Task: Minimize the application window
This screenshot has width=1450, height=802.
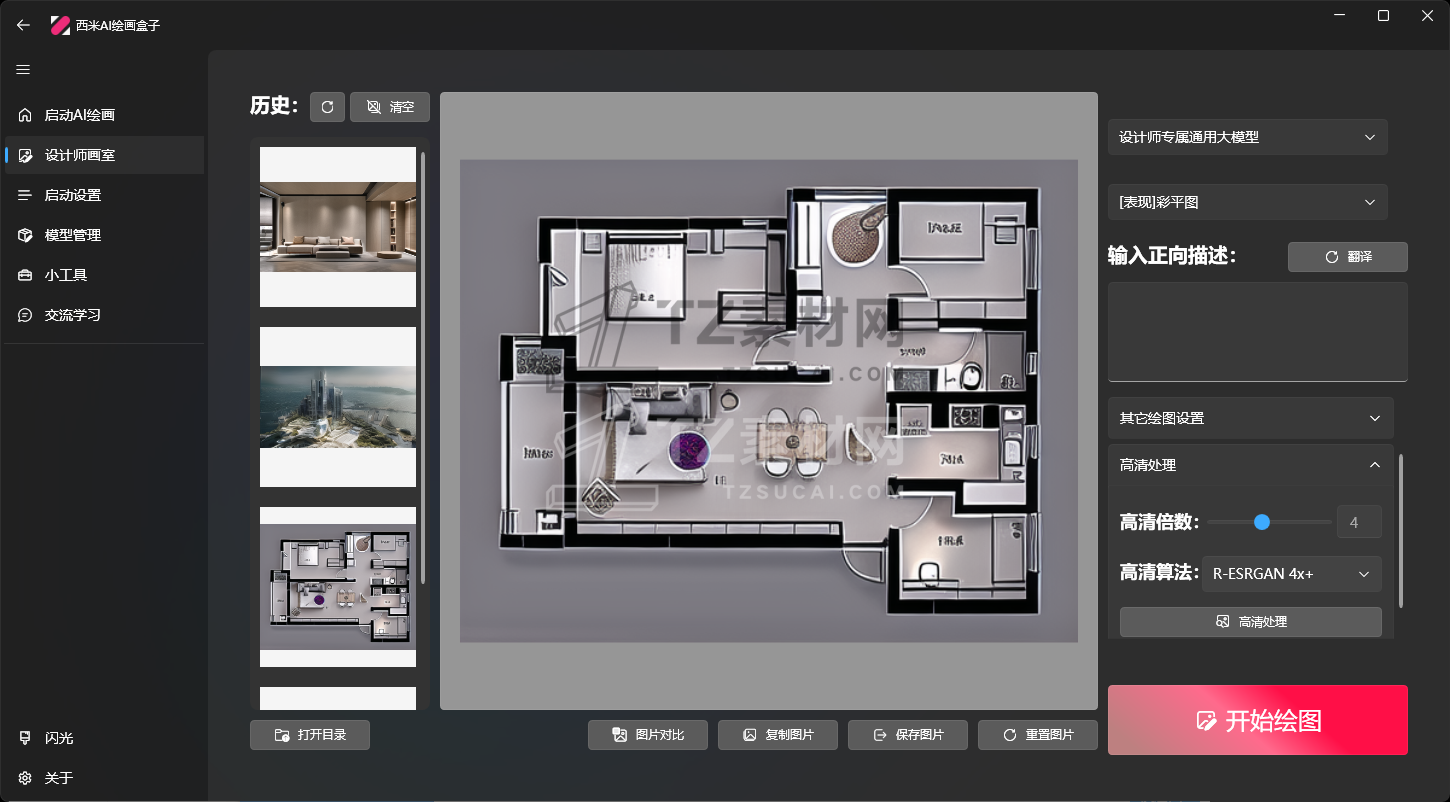Action: (x=1339, y=16)
